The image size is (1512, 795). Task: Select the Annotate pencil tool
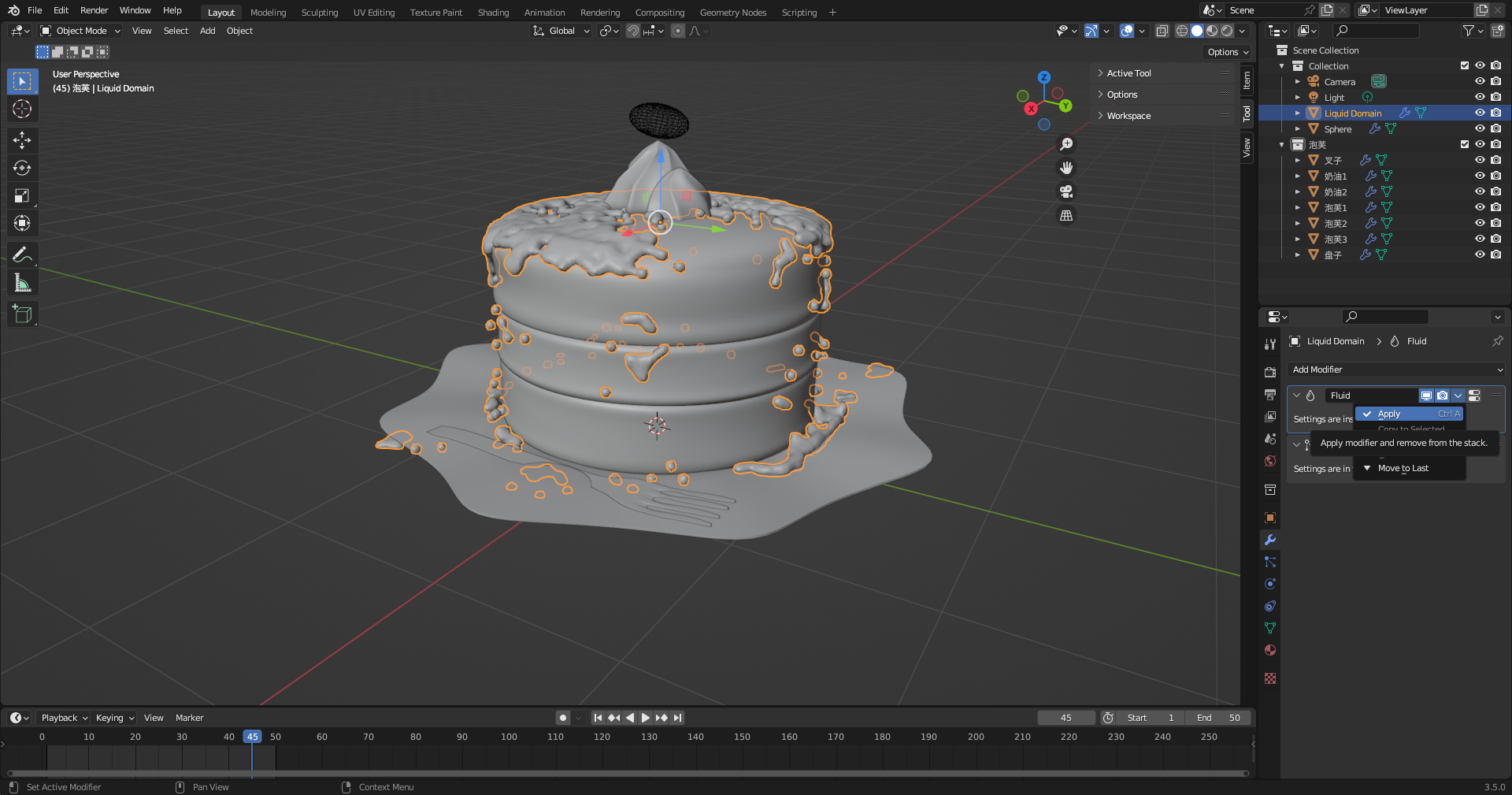[x=22, y=254]
